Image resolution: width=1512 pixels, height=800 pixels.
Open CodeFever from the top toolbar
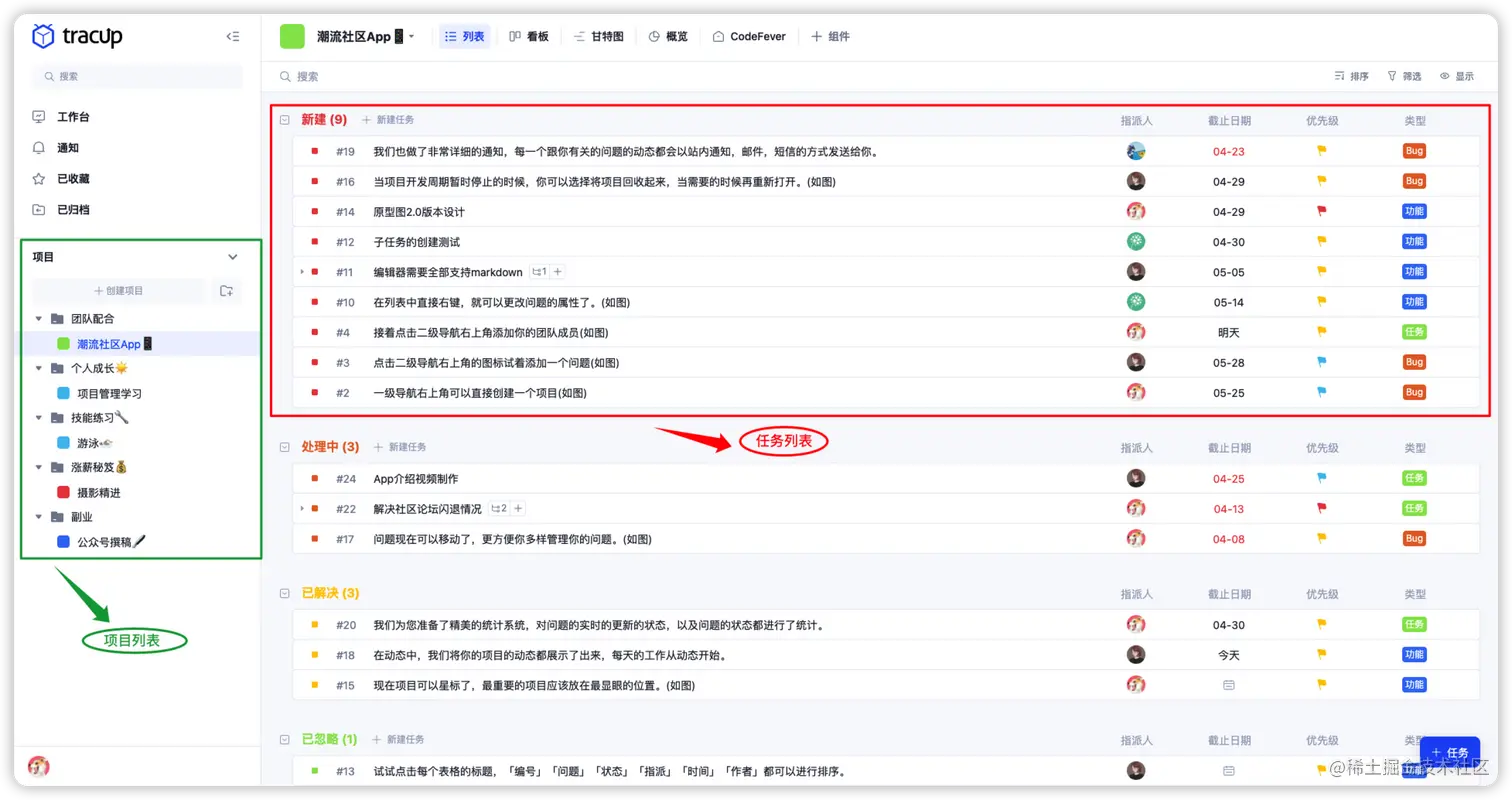pyautogui.click(x=749, y=36)
